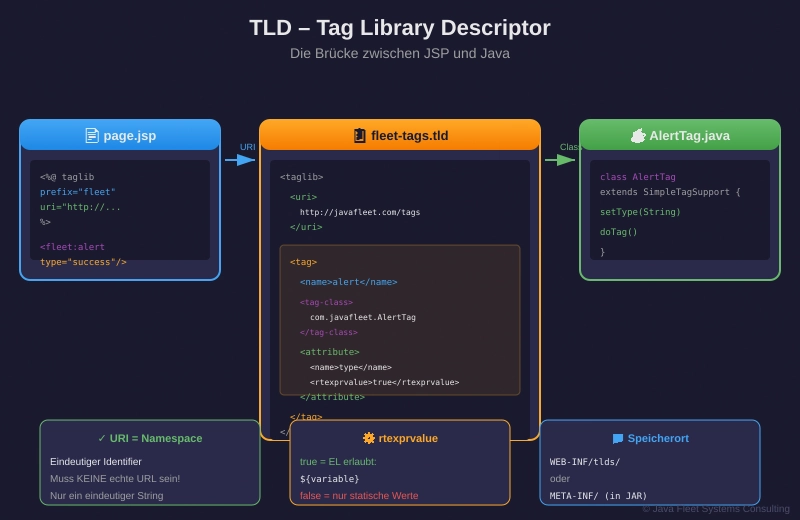The image size is (800, 520).
Task: Select the orange fleet-tags.tld header bar
Action: pos(400,135)
